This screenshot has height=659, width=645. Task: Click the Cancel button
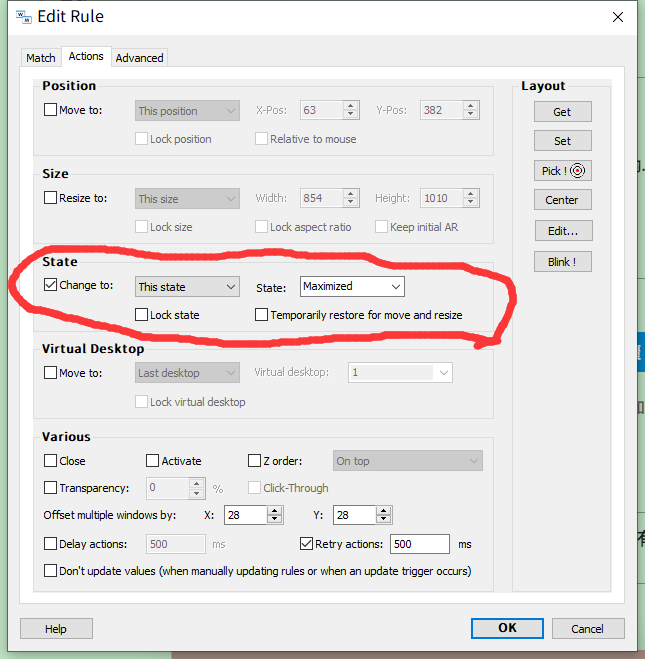(x=587, y=628)
